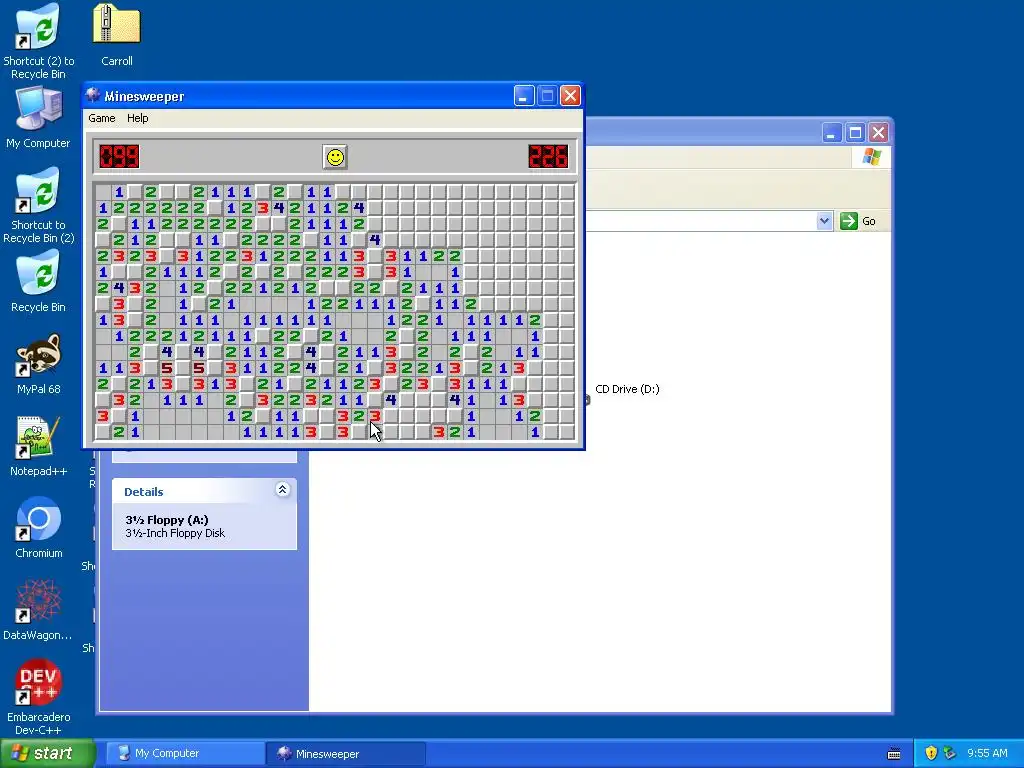
Task: Click the 9:55 AM system clock
Action: coord(987,753)
